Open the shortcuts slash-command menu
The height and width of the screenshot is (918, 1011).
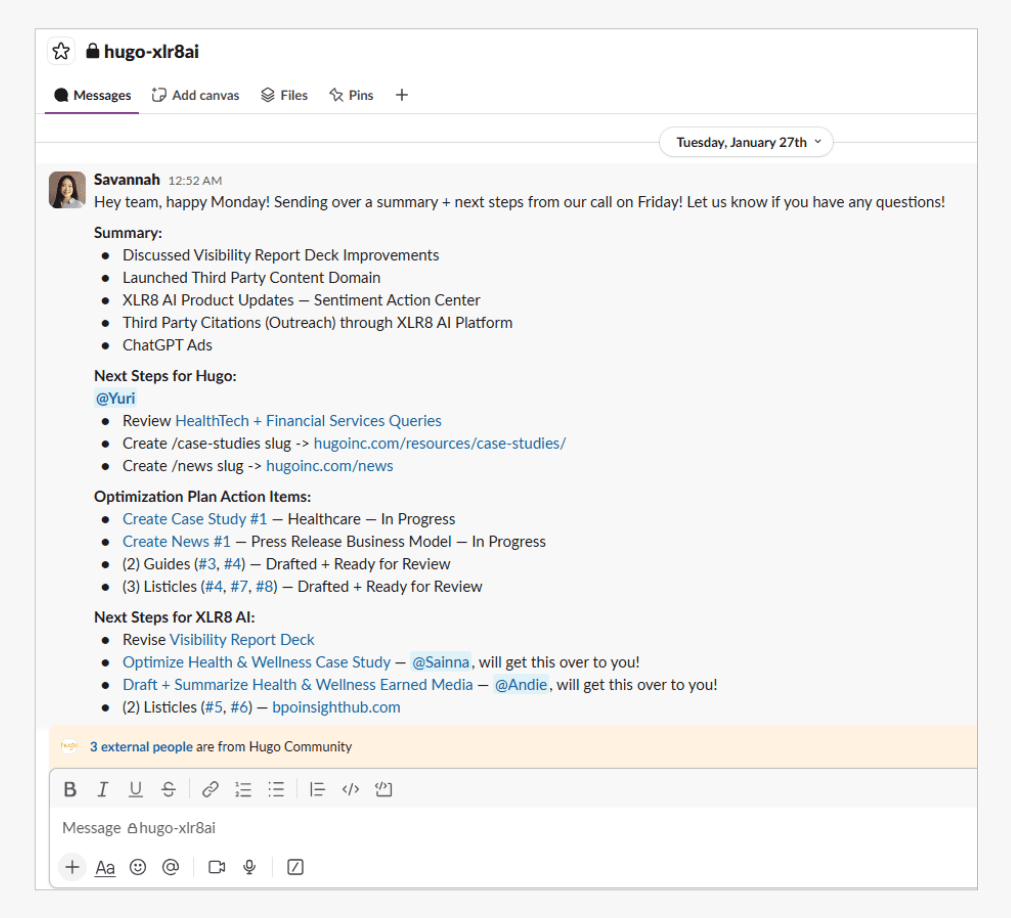point(294,867)
